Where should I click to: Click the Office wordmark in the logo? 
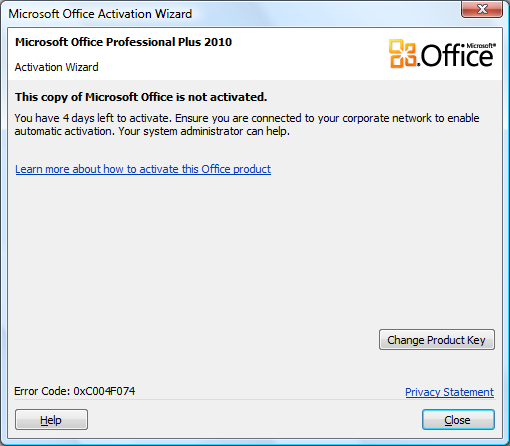click(456, 56)
